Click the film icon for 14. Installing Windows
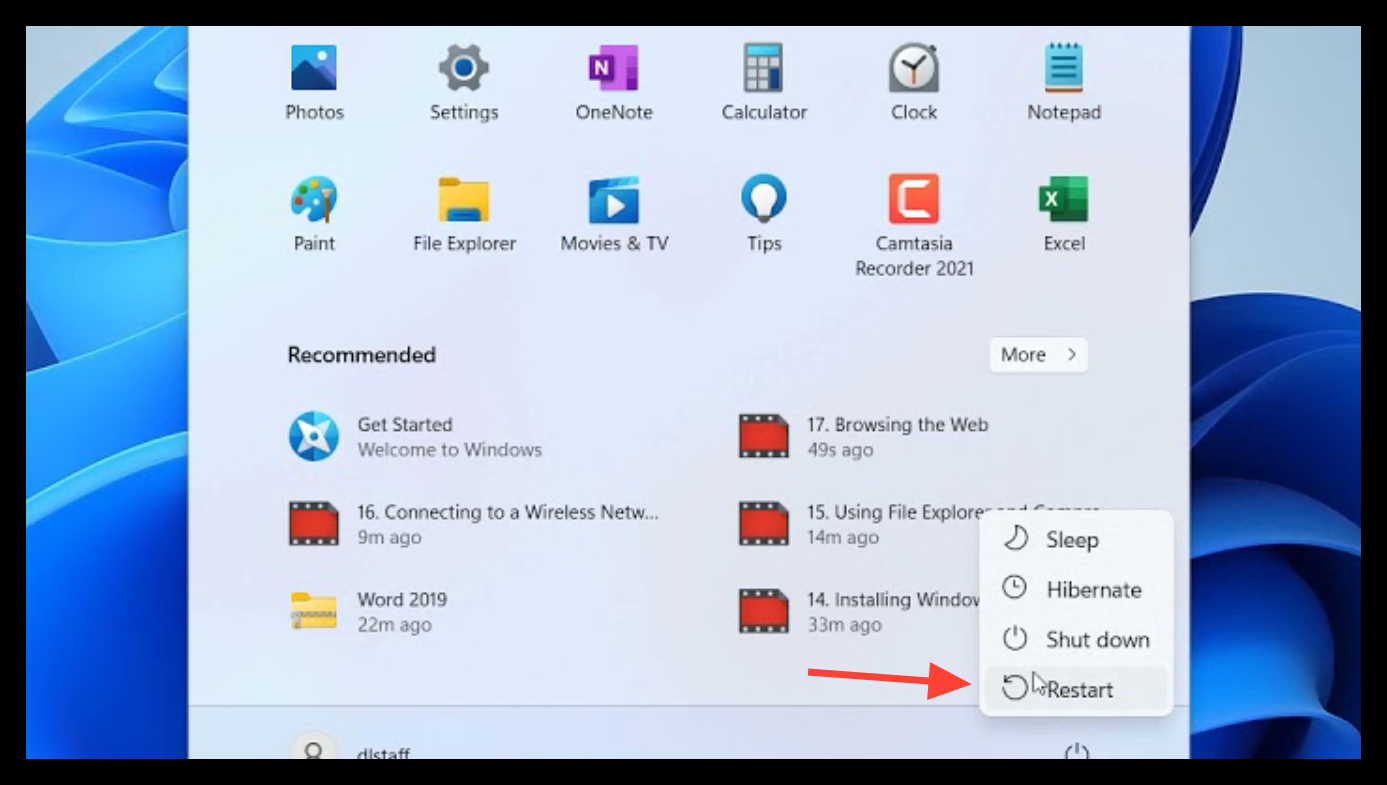Viewport: 1387px width, 785px height. pos(764,611)
